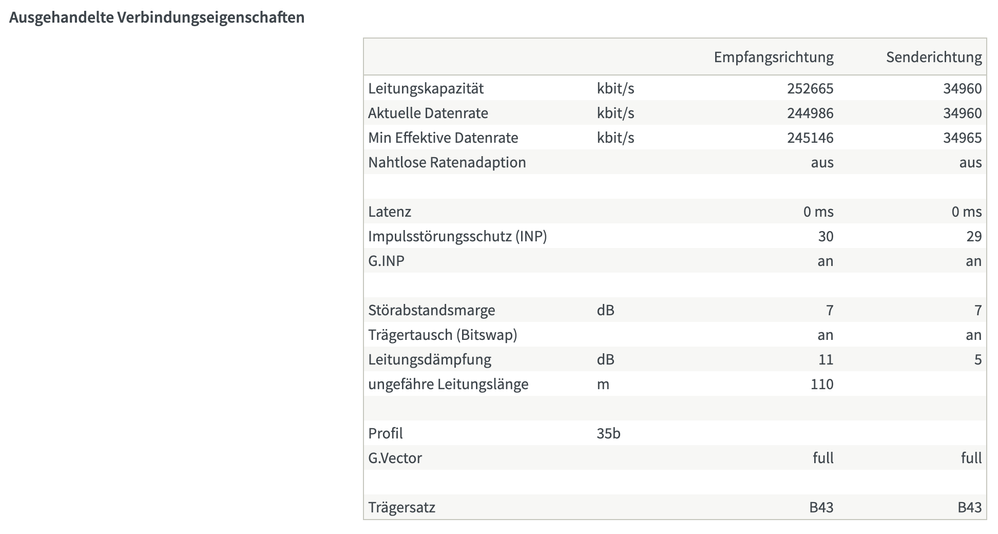Click the Ausgehandelte Verbindungseigenschaften heading
The image size is (998, 534).
(x=157, y=18)
